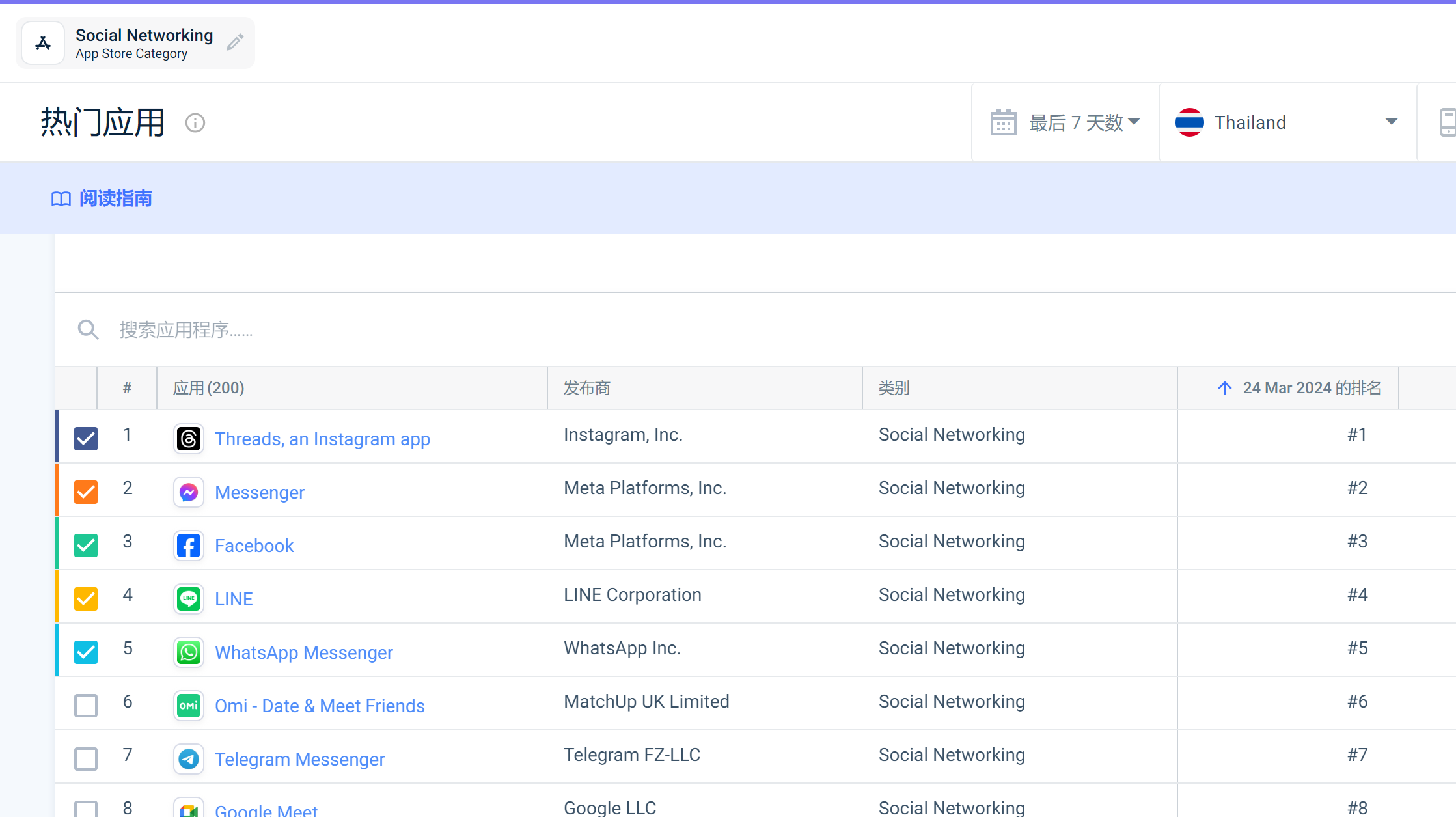Uncheck the LINE row checkbox
The height and width of the screenshot is (817, 1456).
pyautogui.click(x=86, y=599)
